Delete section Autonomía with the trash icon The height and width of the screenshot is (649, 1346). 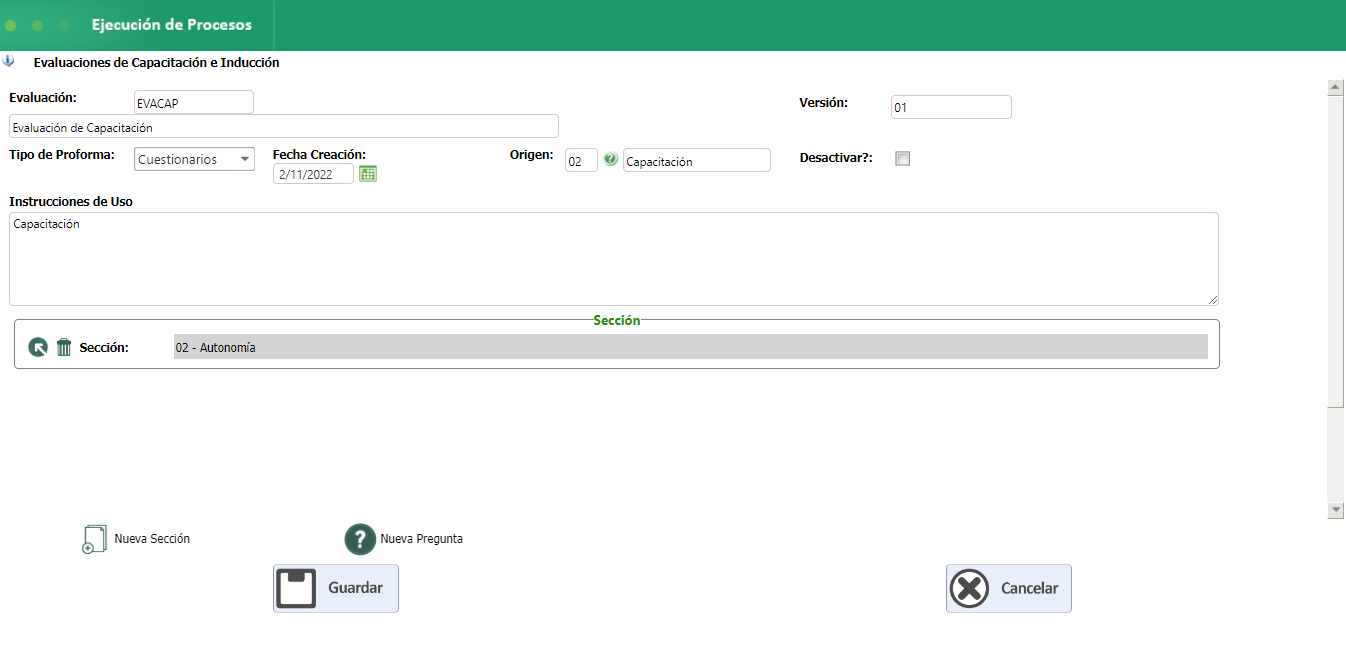point(64,347)
